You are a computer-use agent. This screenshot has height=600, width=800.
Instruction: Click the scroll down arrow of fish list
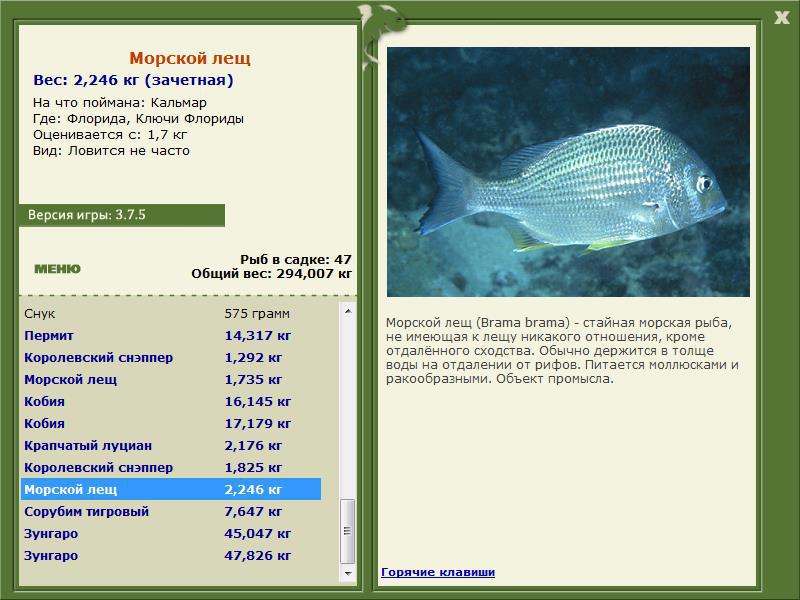click(348, 573)
